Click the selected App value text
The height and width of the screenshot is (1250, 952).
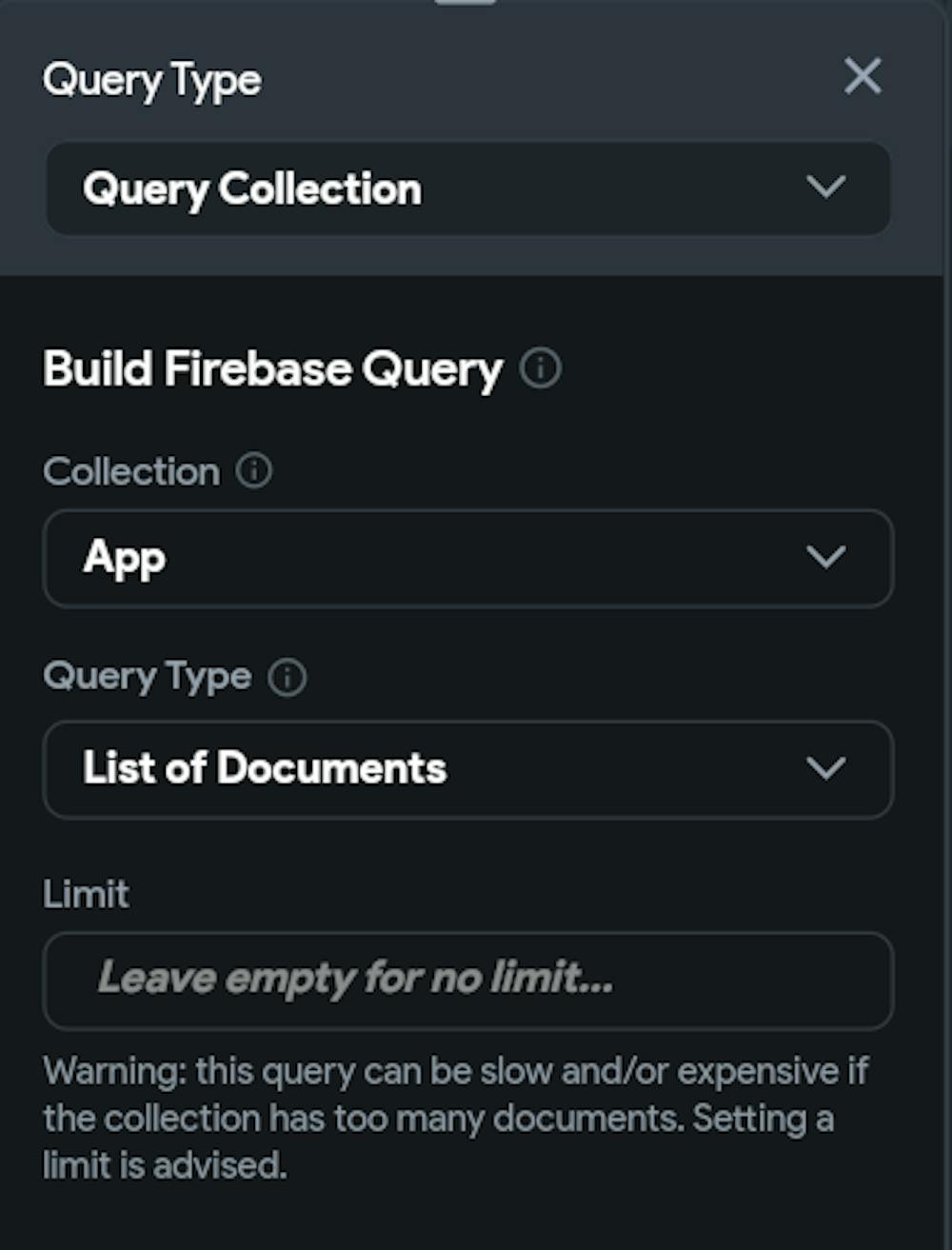coord(124,558)
